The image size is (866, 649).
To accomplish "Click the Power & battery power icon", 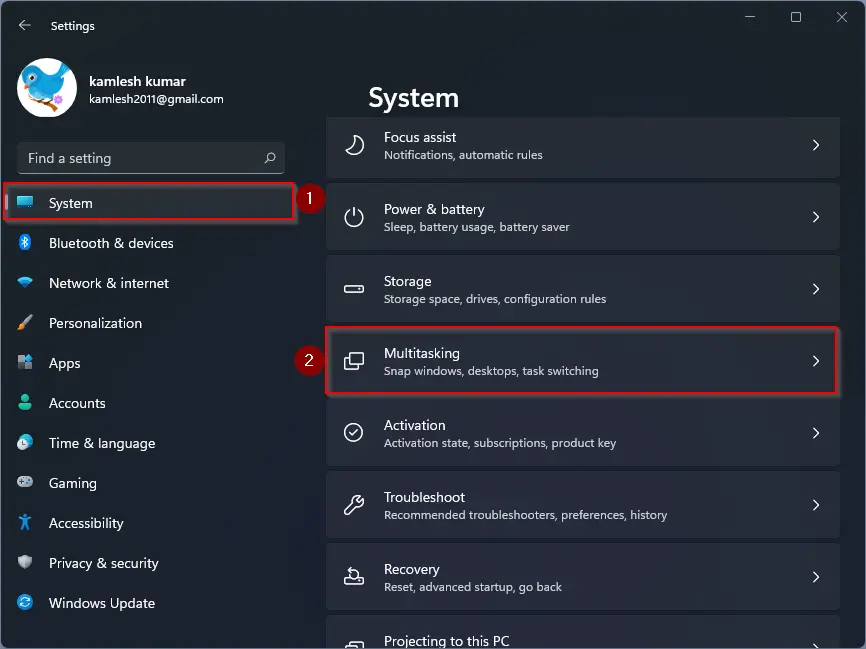I will [x=354, y=217].
